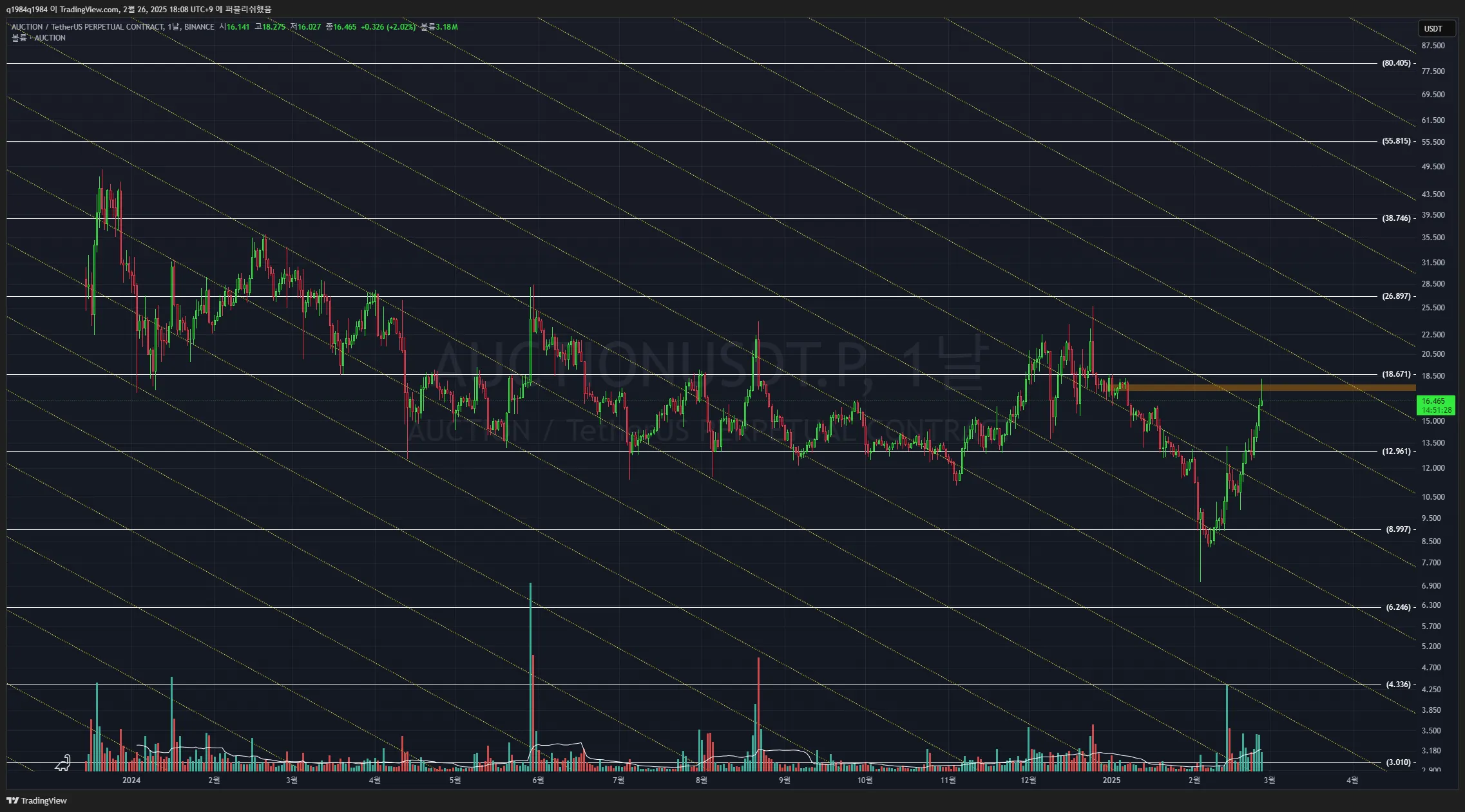Select the AUCTION / TetherUS PERPETUAL CONTRACT legend title
The image size is (1465, 812).
click(x=88, y=27)
